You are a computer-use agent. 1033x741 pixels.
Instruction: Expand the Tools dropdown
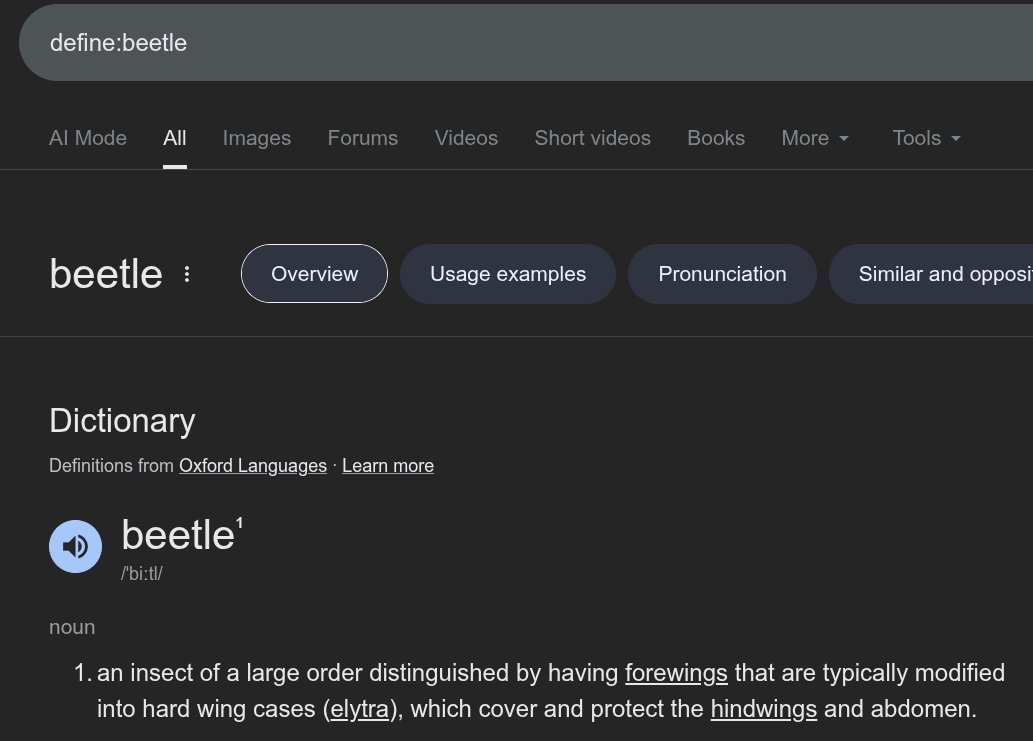coord(926,138)
